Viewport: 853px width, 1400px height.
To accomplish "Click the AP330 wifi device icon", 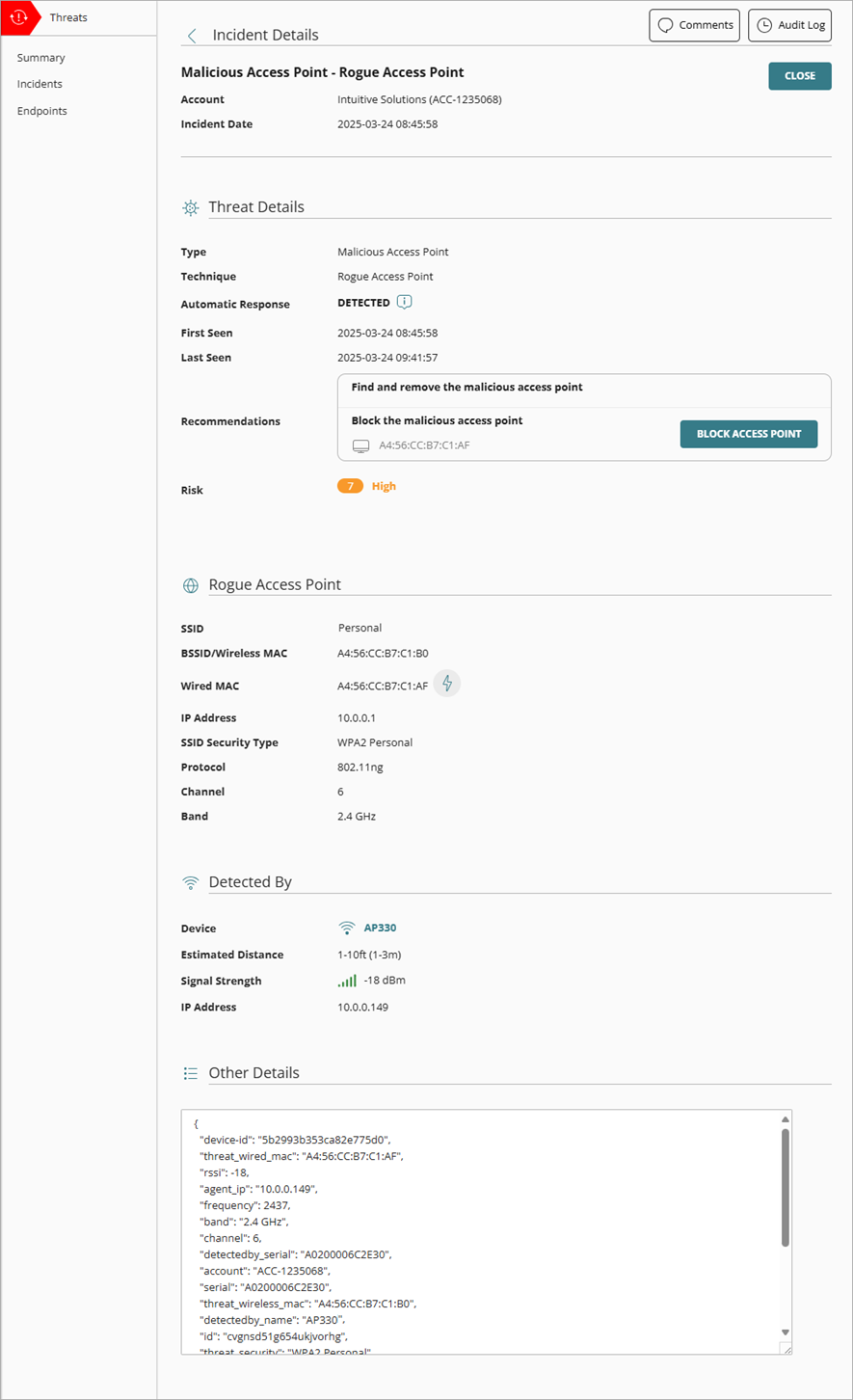I will [346, 928].
